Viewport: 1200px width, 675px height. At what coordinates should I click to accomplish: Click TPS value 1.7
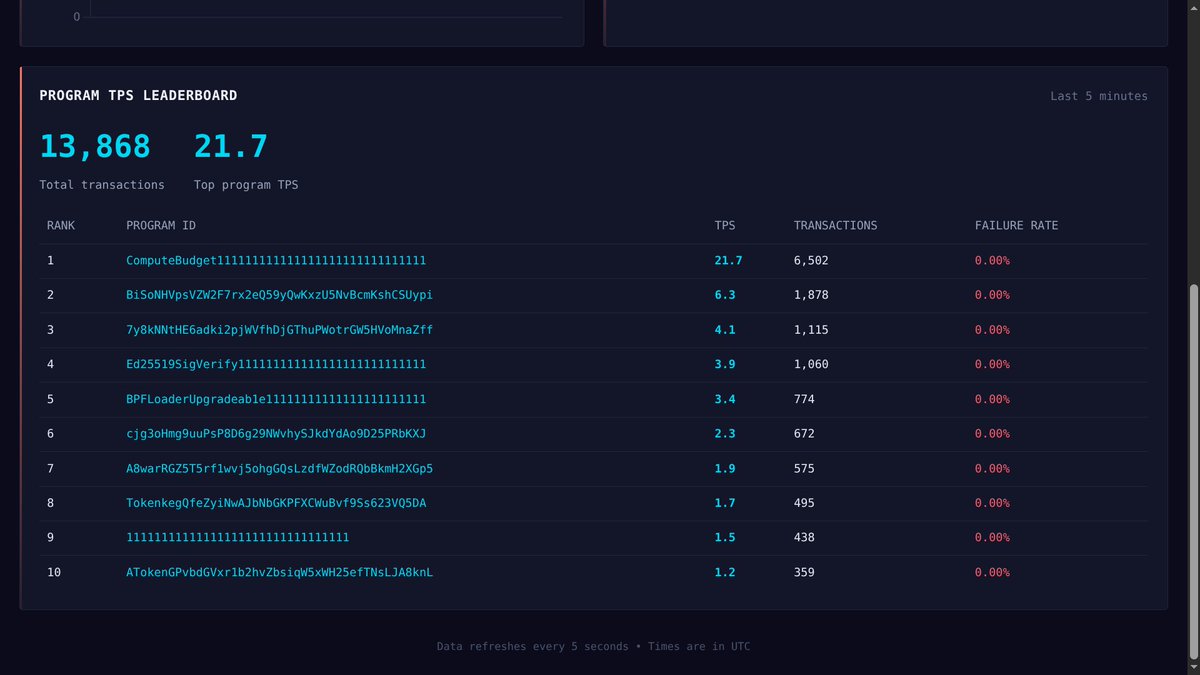tap(725, 503)
